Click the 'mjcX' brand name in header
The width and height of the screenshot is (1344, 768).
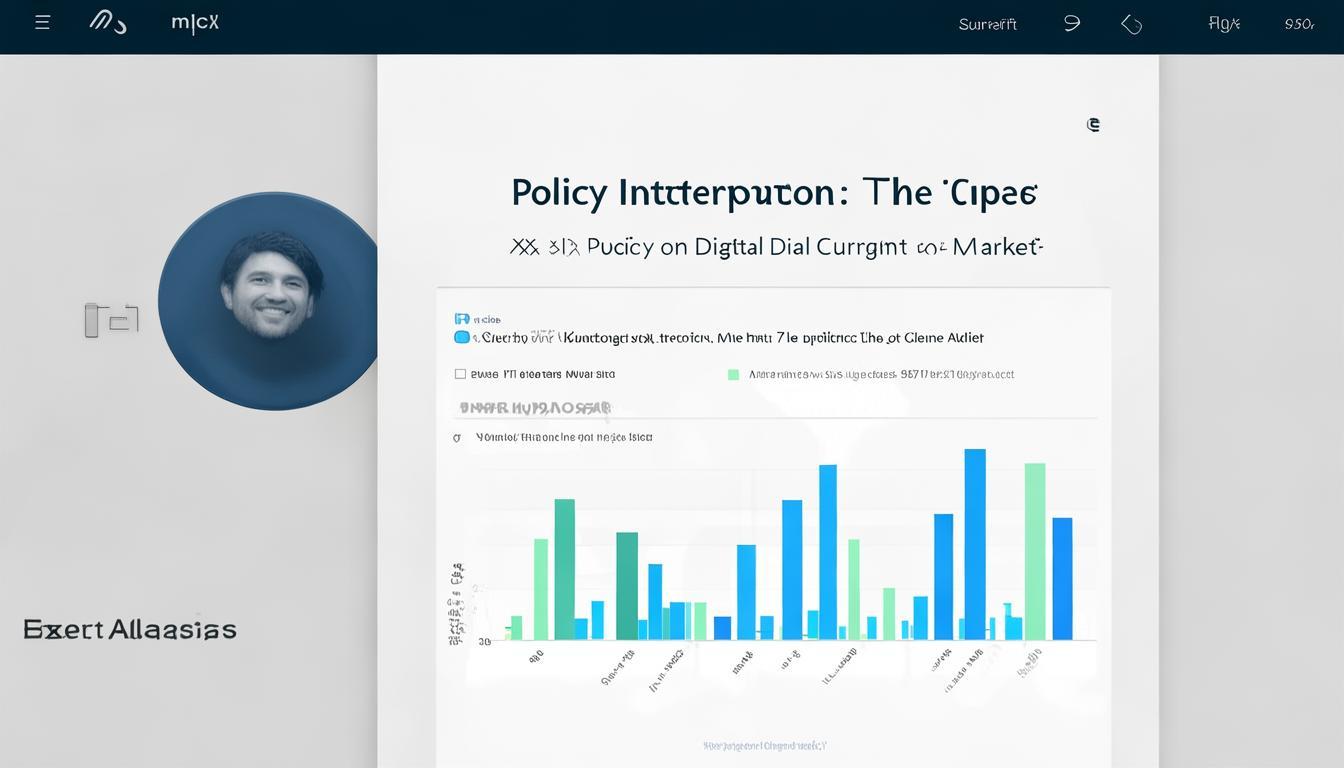coord(195,23)
